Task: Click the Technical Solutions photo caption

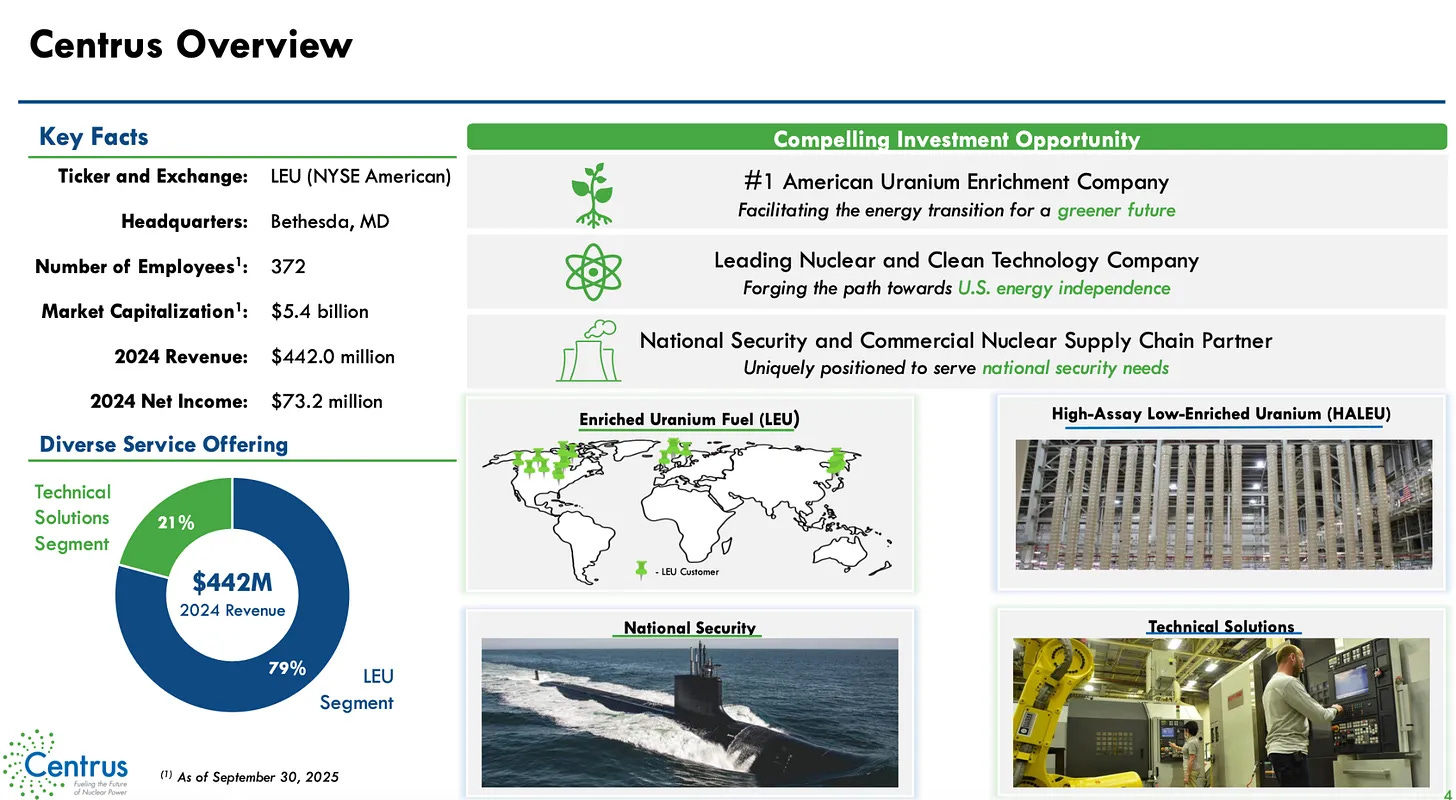Action: click(x=1221, y=626)
